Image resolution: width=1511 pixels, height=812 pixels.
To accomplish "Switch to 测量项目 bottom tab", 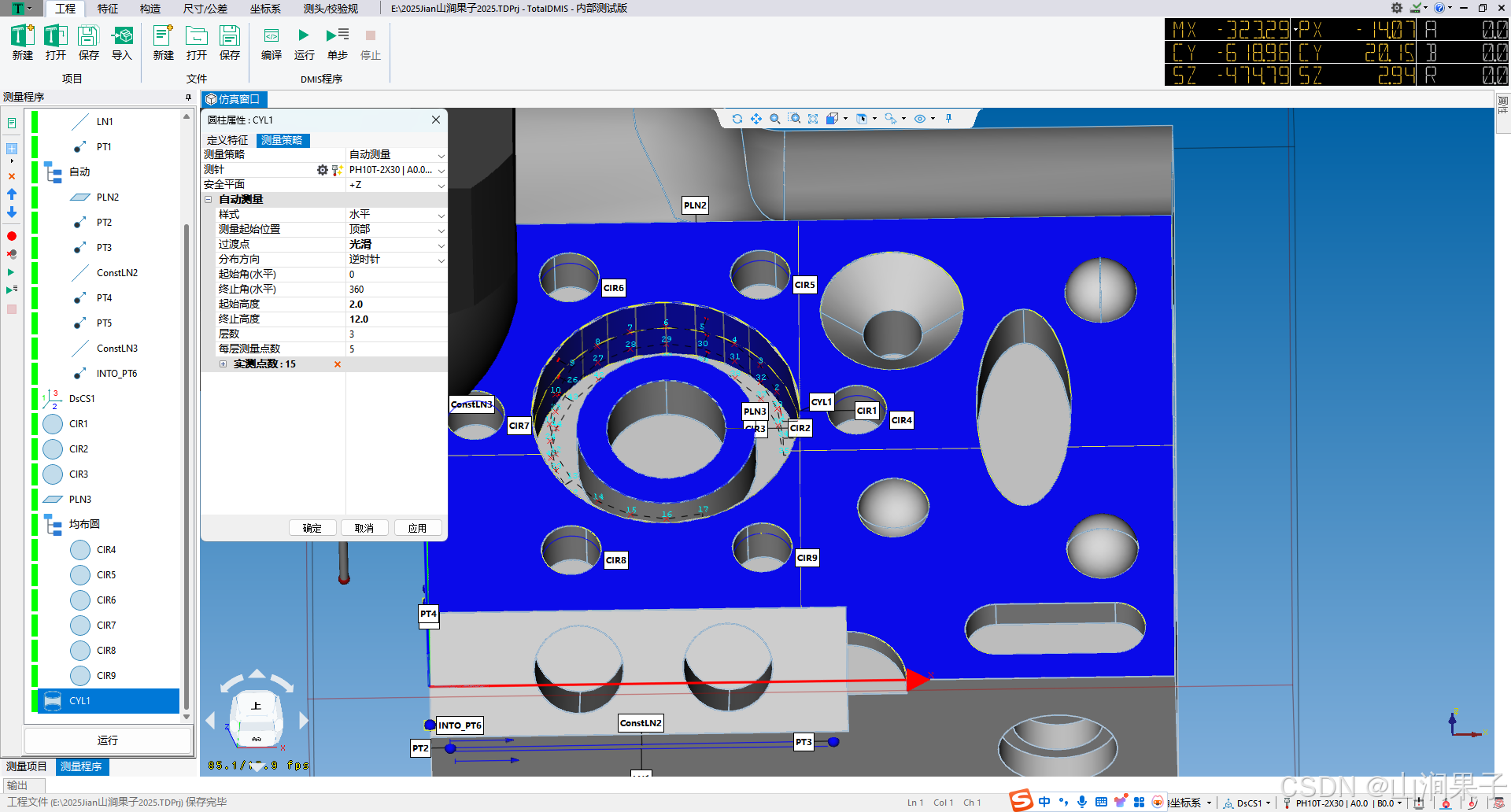I will [27, 766].
